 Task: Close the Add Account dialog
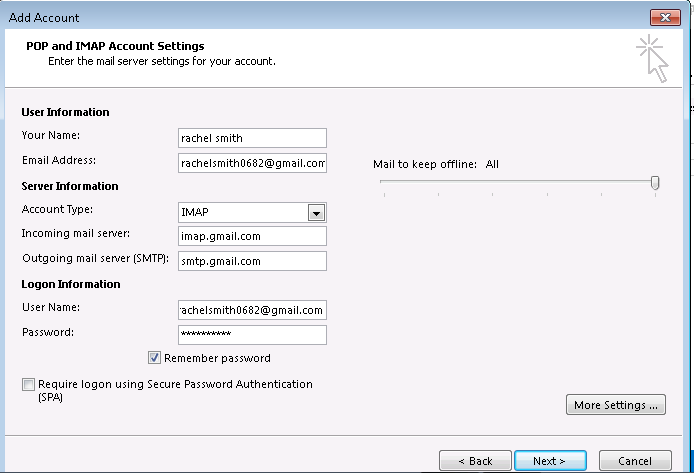pyautogui.click(x=665, y=17)
